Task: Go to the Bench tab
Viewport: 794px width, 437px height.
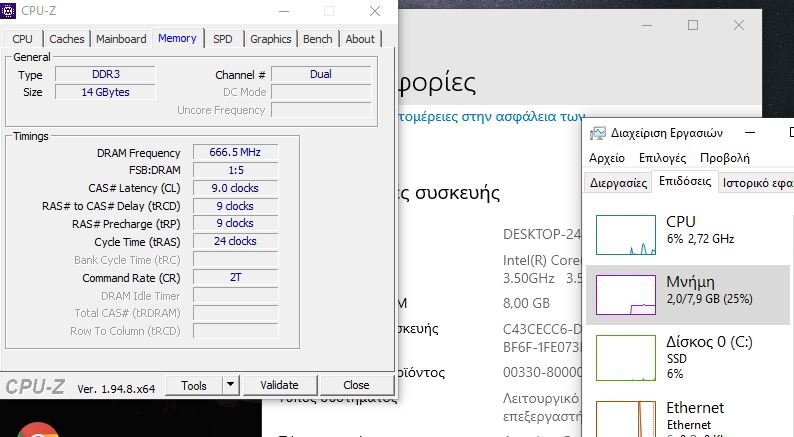Action: pos(317,39)
